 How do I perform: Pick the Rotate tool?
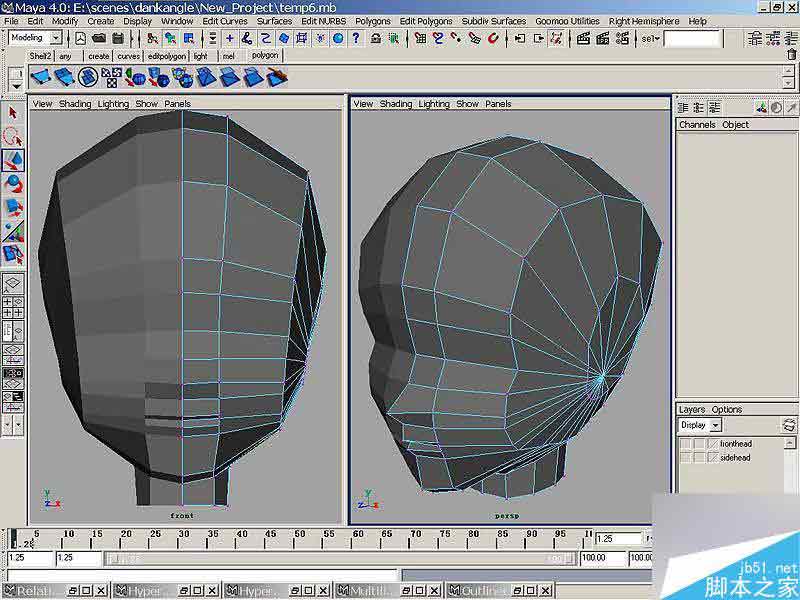[13, 184]
